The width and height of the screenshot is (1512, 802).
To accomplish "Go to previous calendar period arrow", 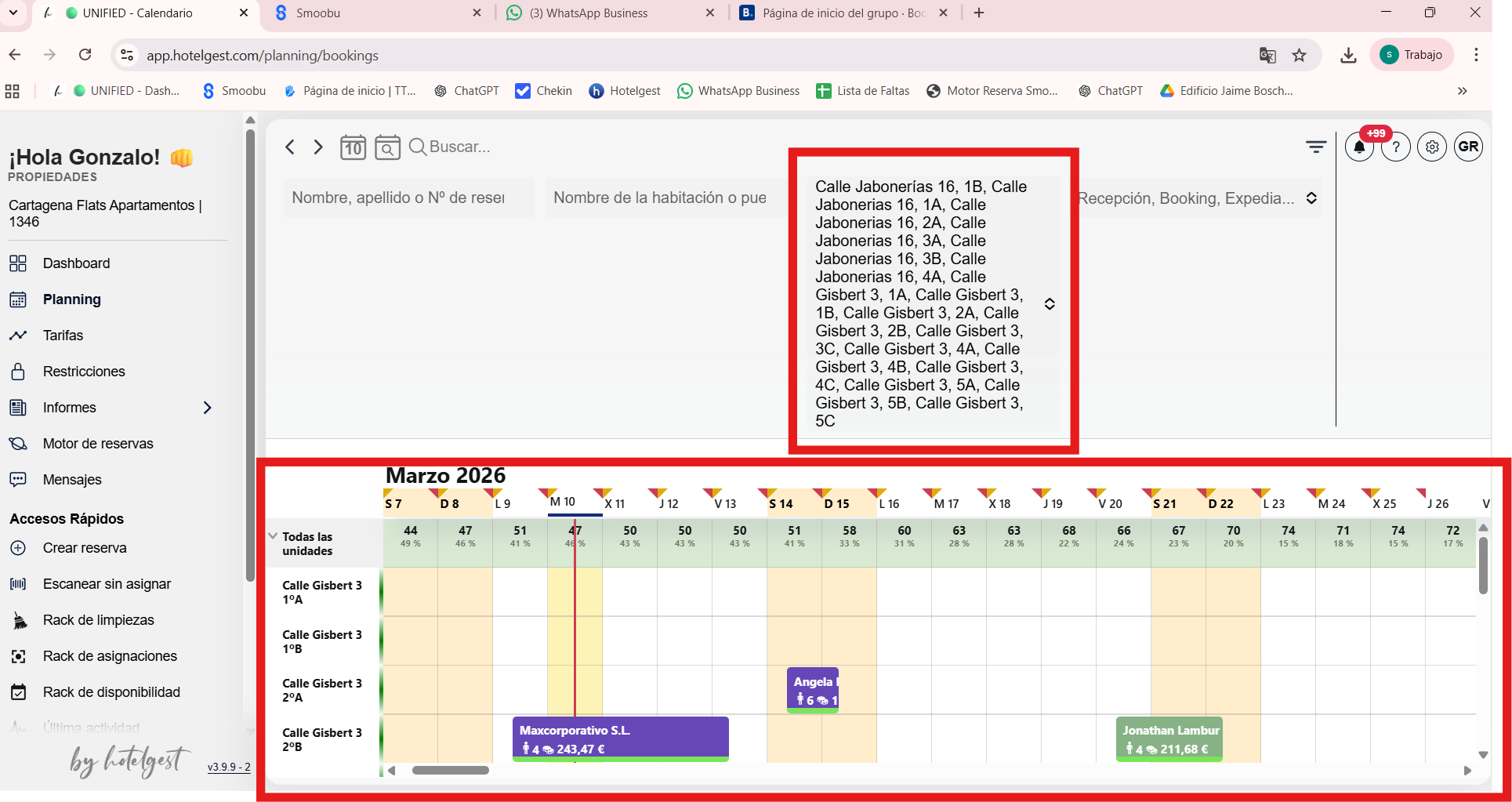I will [290, 147].
